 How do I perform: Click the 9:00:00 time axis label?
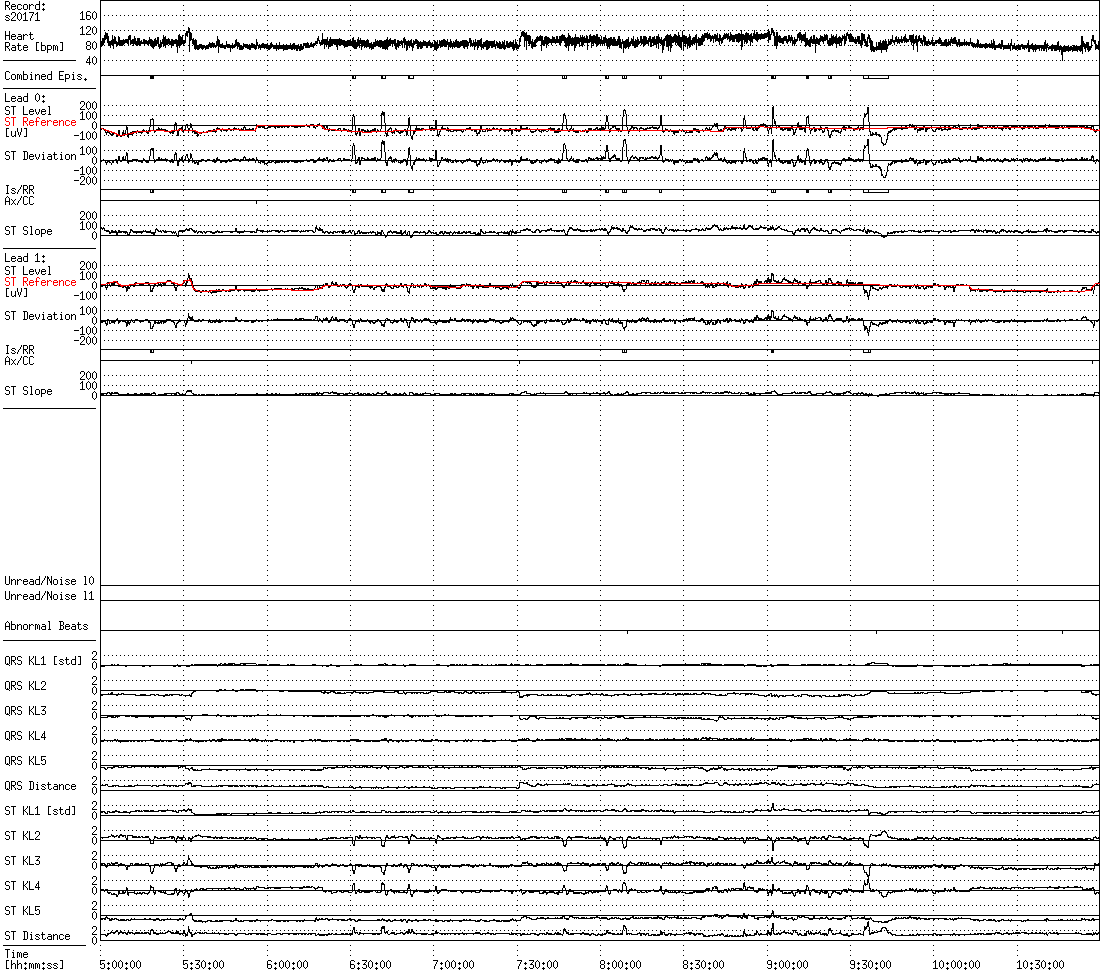(x=787, y=964)
